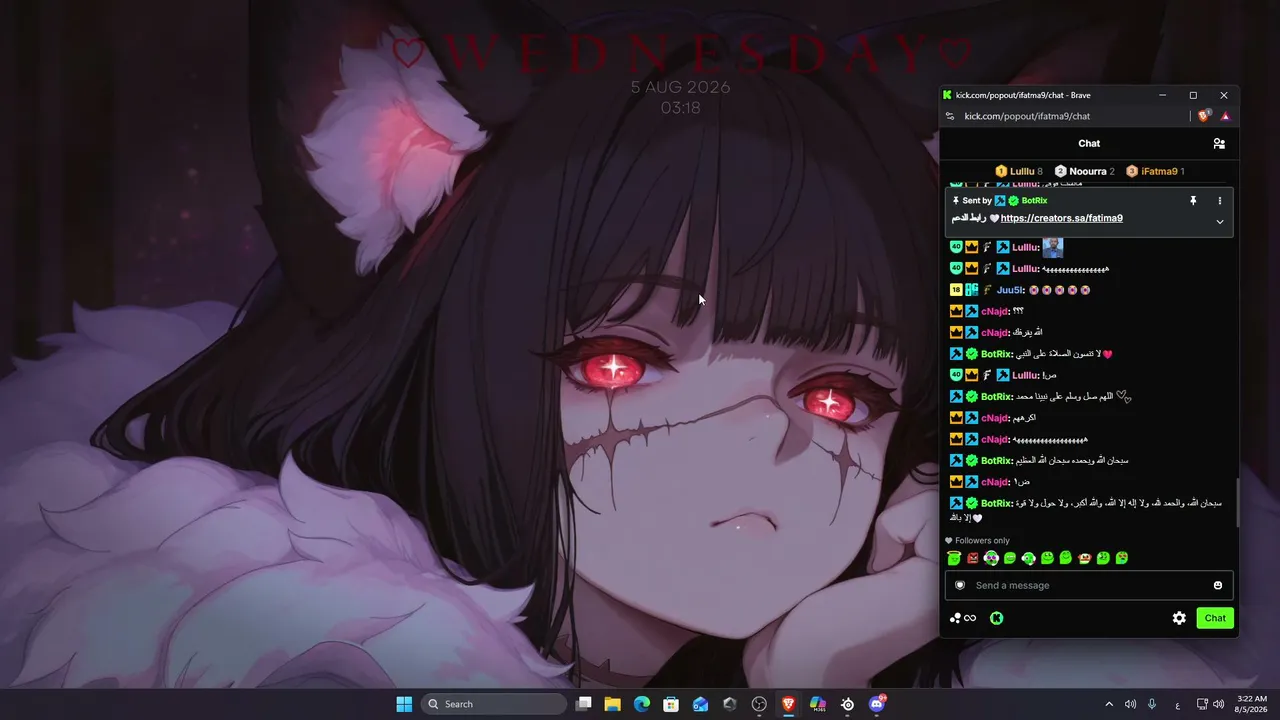Focus the Send a message field

coord(1089,585)
